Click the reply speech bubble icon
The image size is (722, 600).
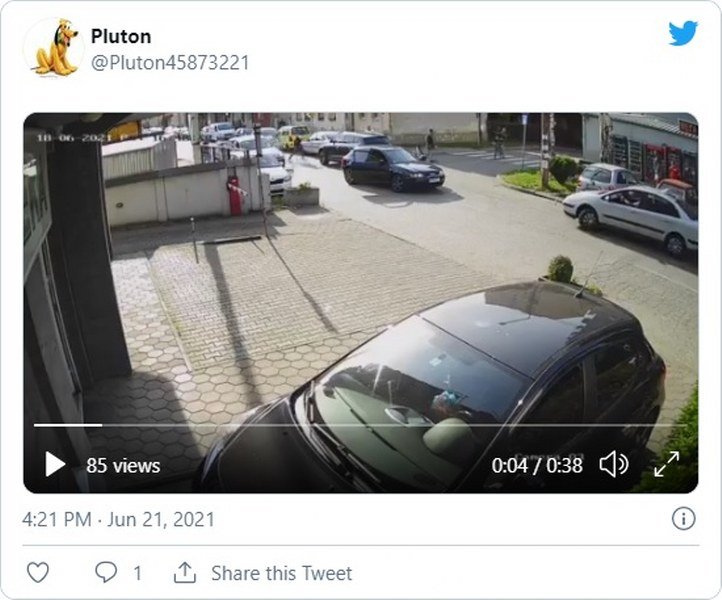tap(105, 573)
